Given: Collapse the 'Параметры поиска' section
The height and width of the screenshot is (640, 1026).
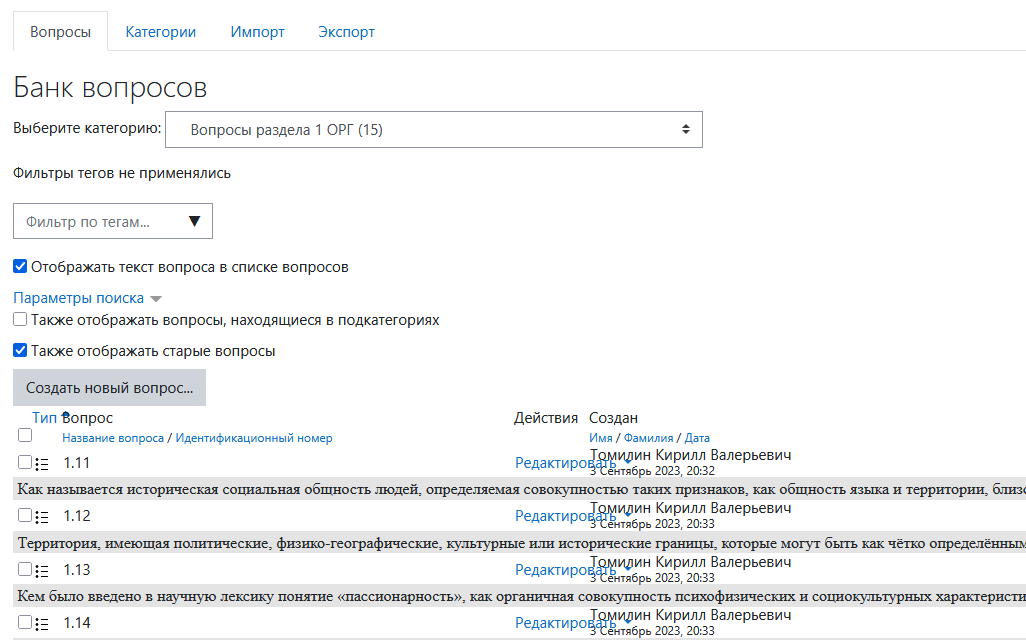Looking at the screenshot, I should 87,298.
